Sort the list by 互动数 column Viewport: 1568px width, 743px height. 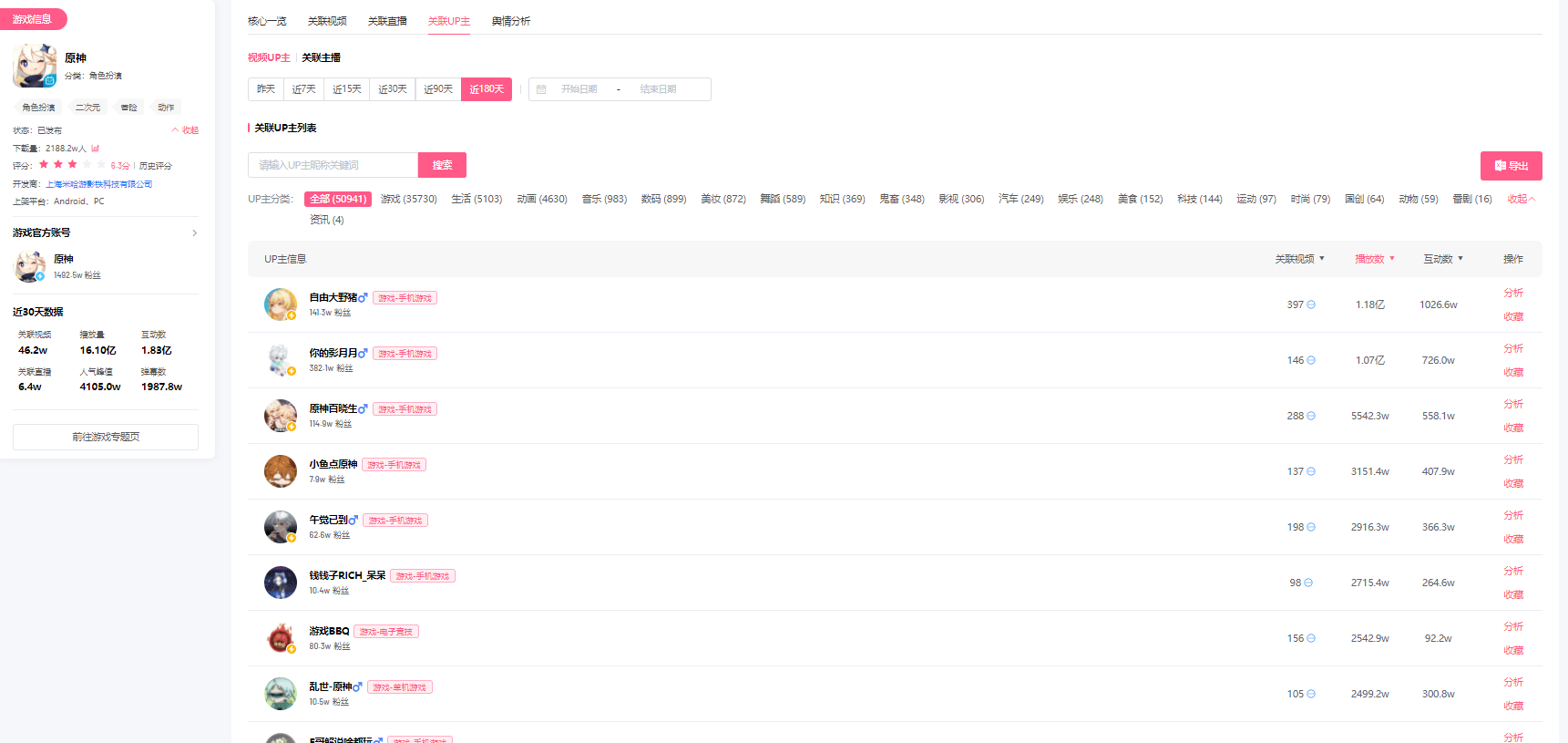1443,259
